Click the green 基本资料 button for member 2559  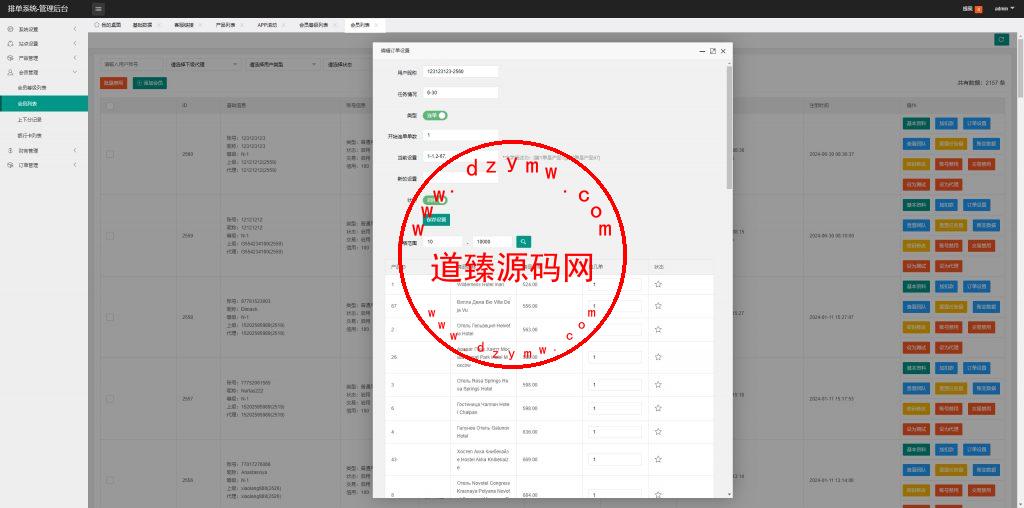click(x=916, y=204)
